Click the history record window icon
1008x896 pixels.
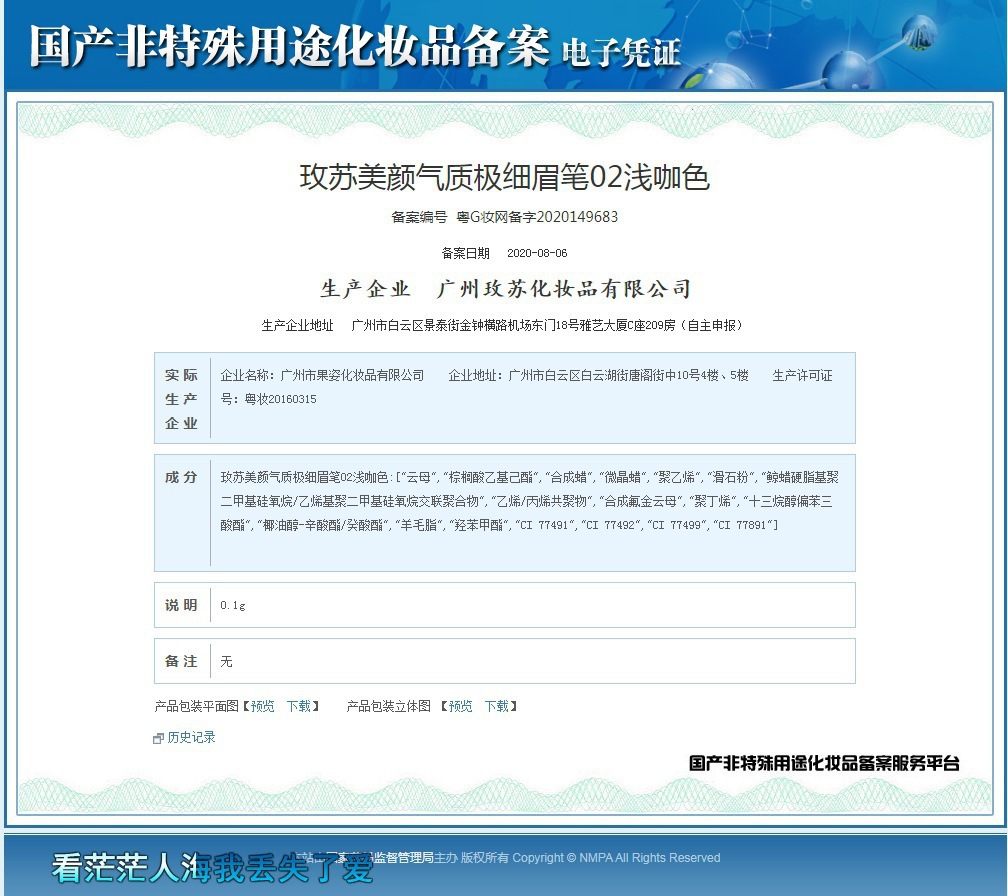click(x=158, y=739)
